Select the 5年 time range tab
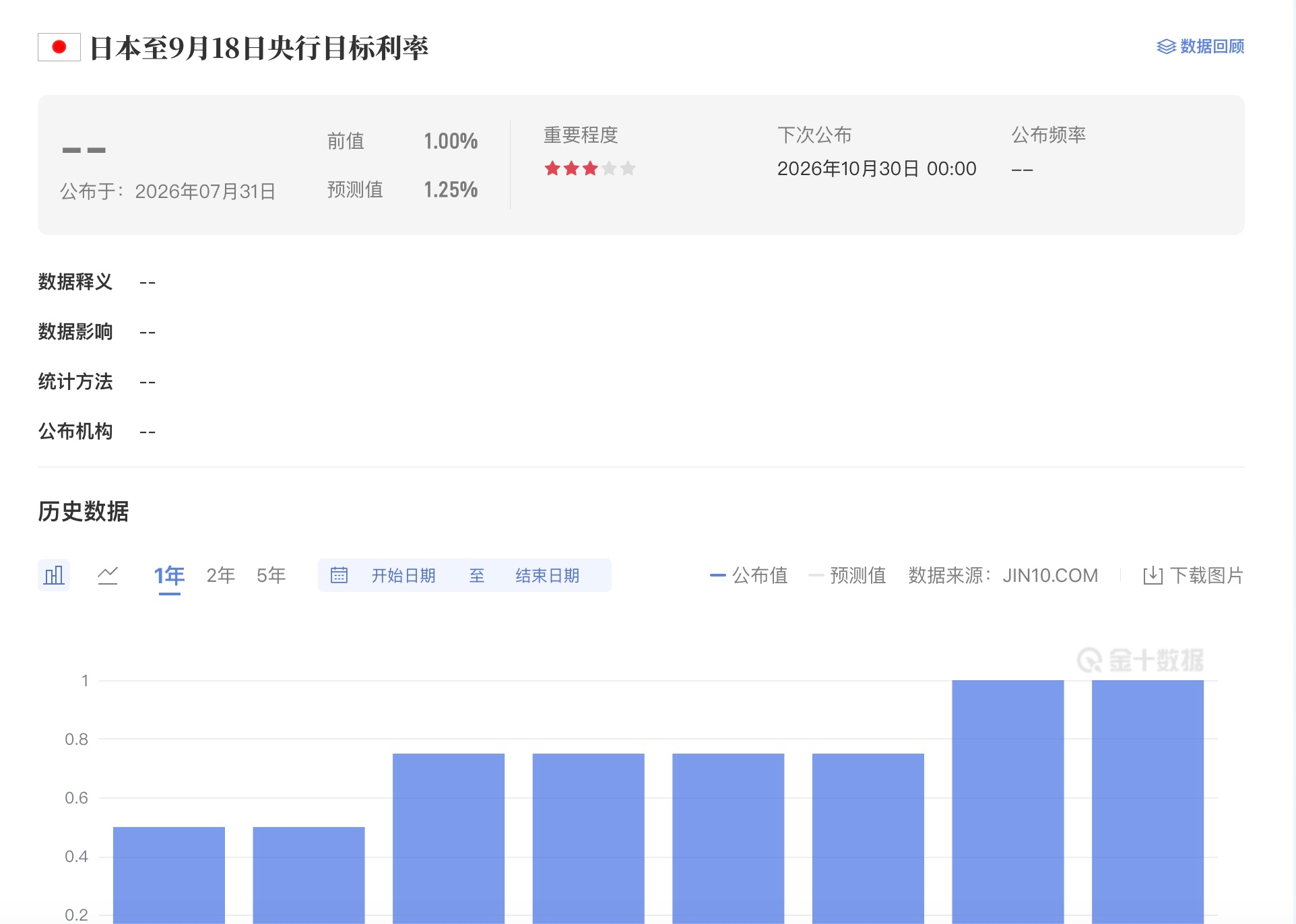The width and height of the screenshot is (1296, 924). pyautogui.click(x=271, y=575)
